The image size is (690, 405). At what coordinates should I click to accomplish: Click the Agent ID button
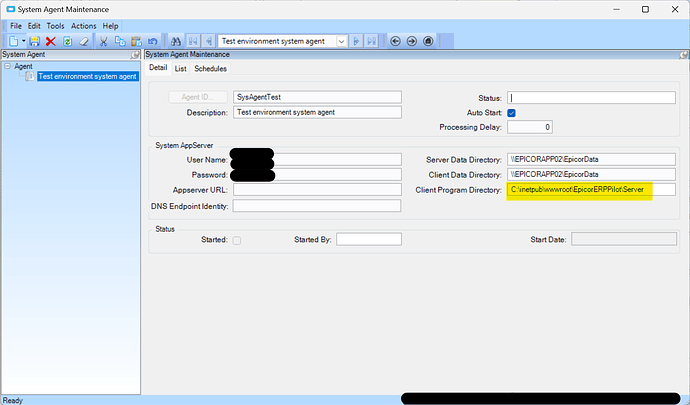point(198,97)
